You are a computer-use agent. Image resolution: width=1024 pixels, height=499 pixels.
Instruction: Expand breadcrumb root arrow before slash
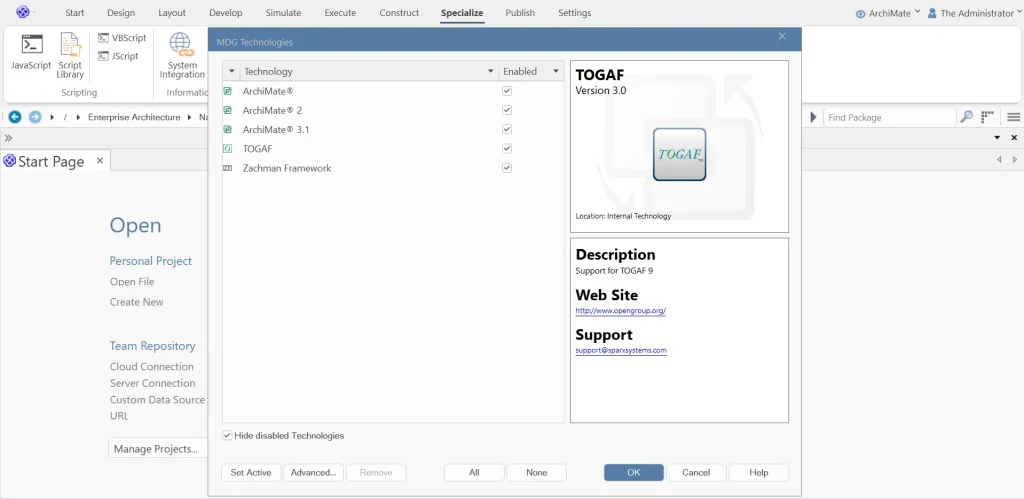pos(52,117)
